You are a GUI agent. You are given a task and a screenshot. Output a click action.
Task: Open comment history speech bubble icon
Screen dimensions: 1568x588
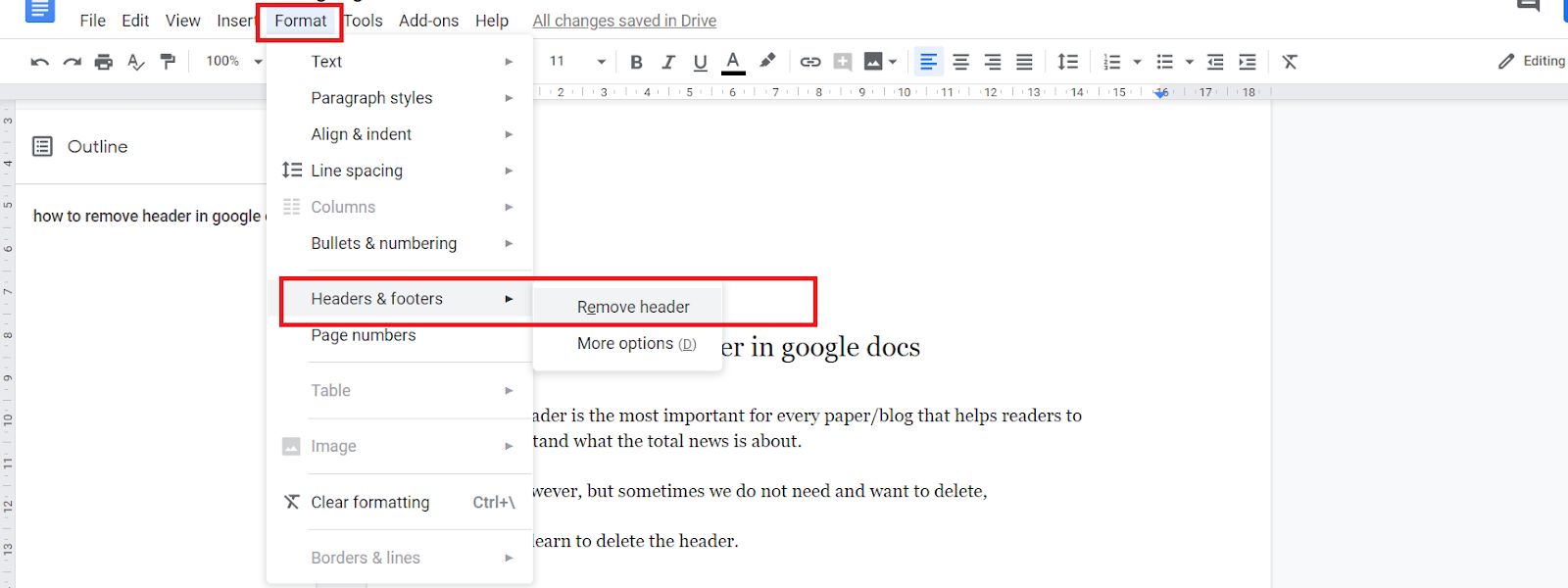click(x=1529, y=6)
